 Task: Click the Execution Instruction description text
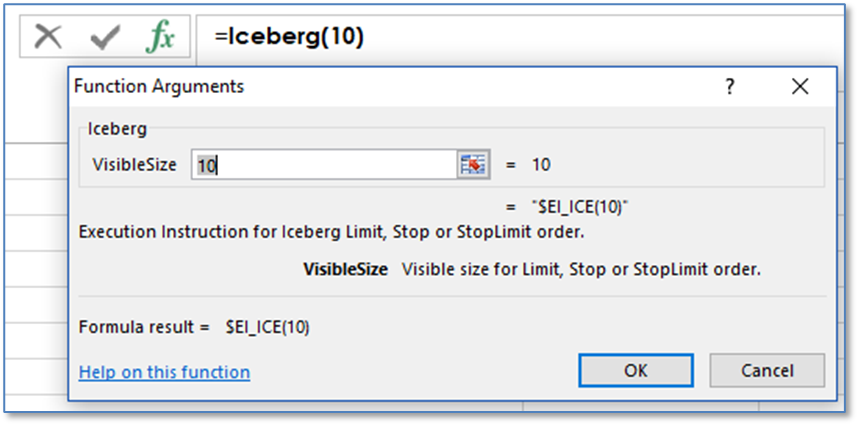click(x=330, y=232)
